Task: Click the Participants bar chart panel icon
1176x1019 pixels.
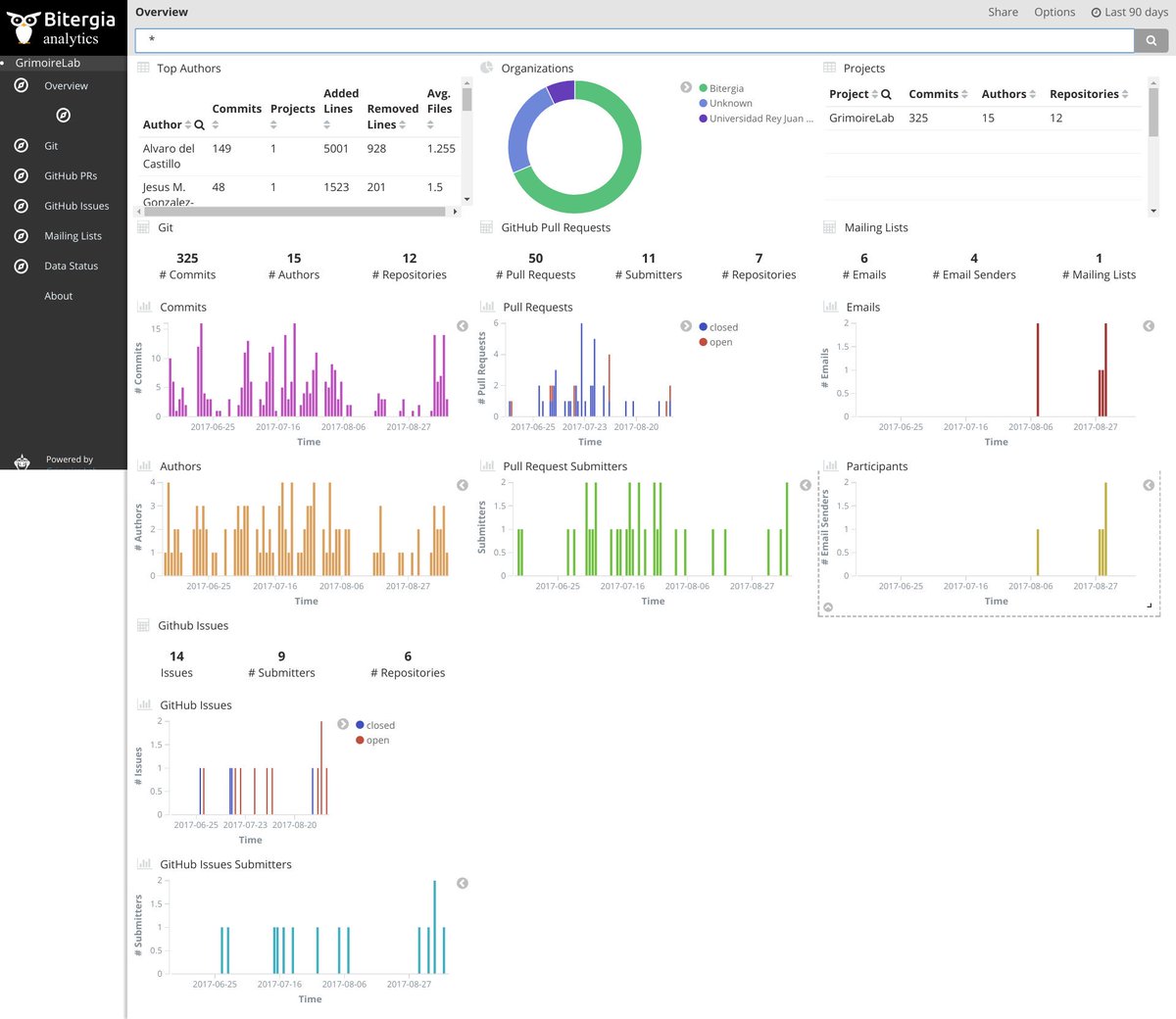Action: [830, 466]
